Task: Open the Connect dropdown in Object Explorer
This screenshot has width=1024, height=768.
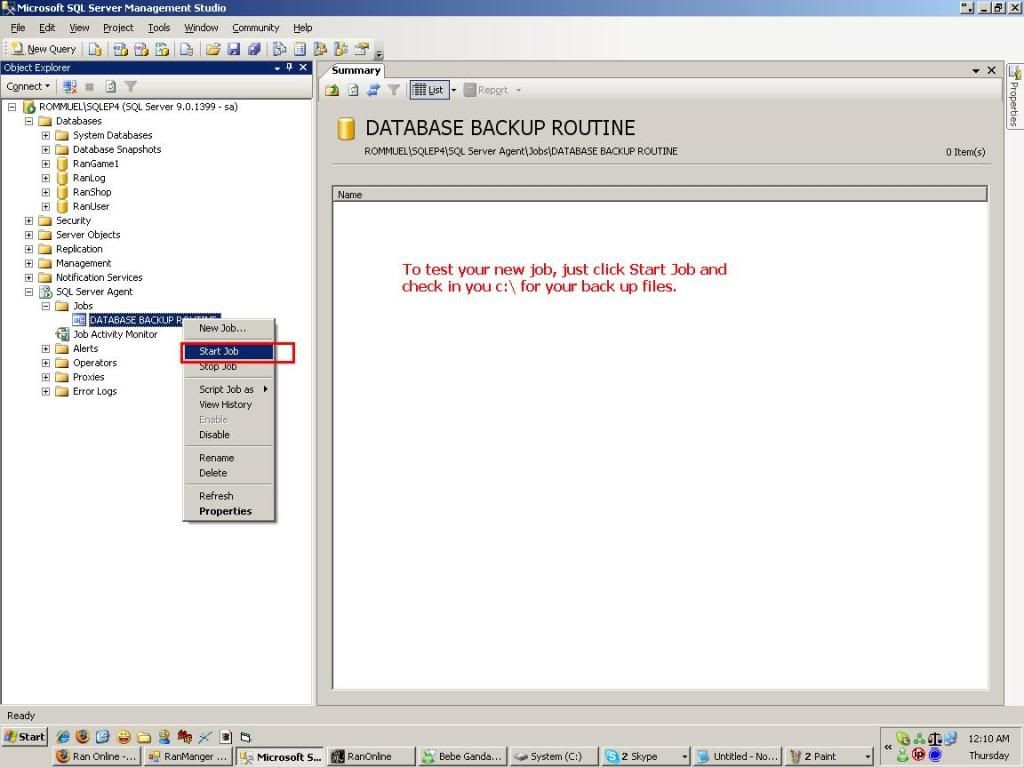Action: [28, 86]
